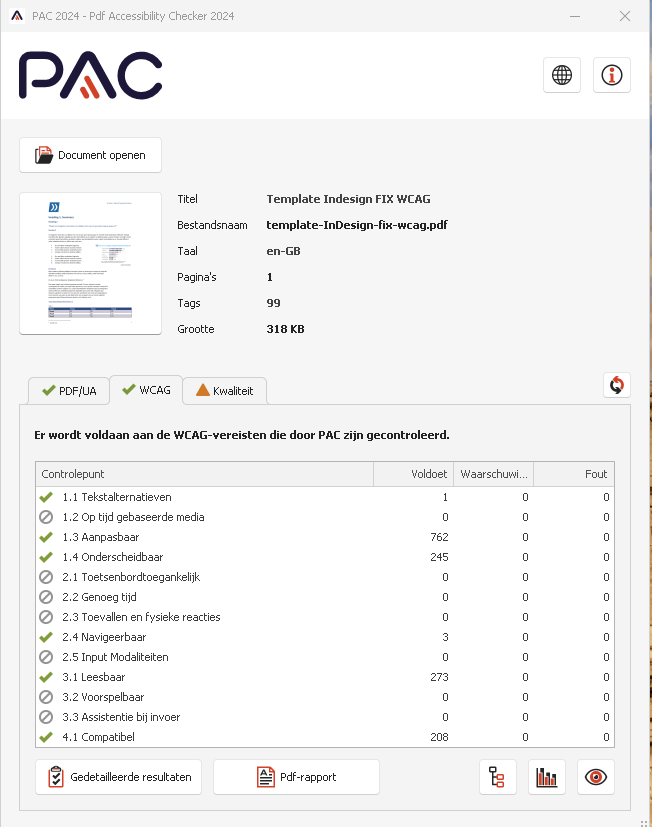Click the Document openen button
The height and width of the screenshot is (827, 652).
[91, 155]
